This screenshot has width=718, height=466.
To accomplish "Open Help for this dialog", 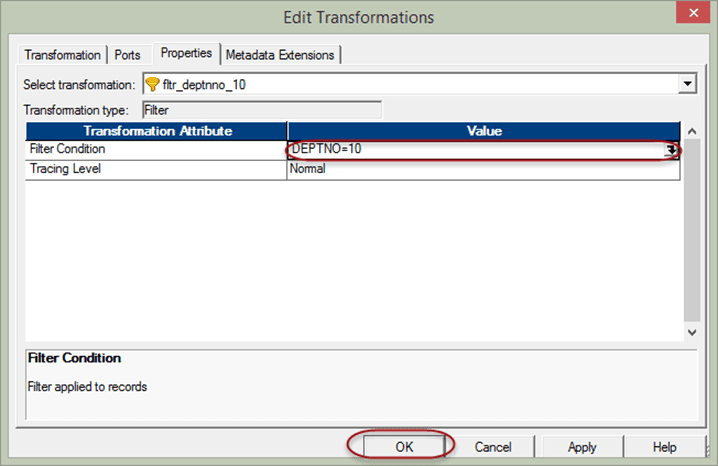I will click(x=665, y=447).
